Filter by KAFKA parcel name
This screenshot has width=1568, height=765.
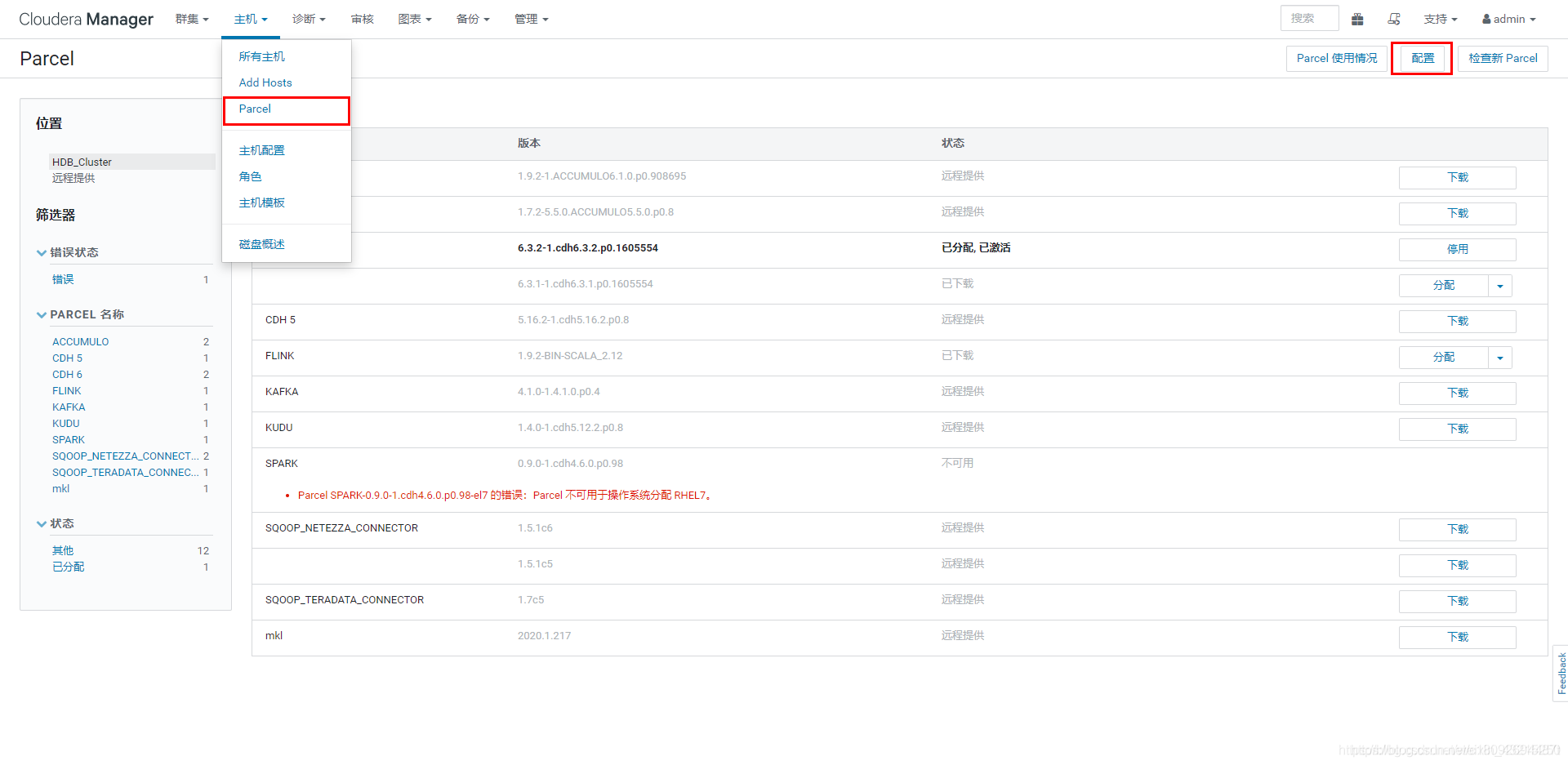click(x=69, y=407)
